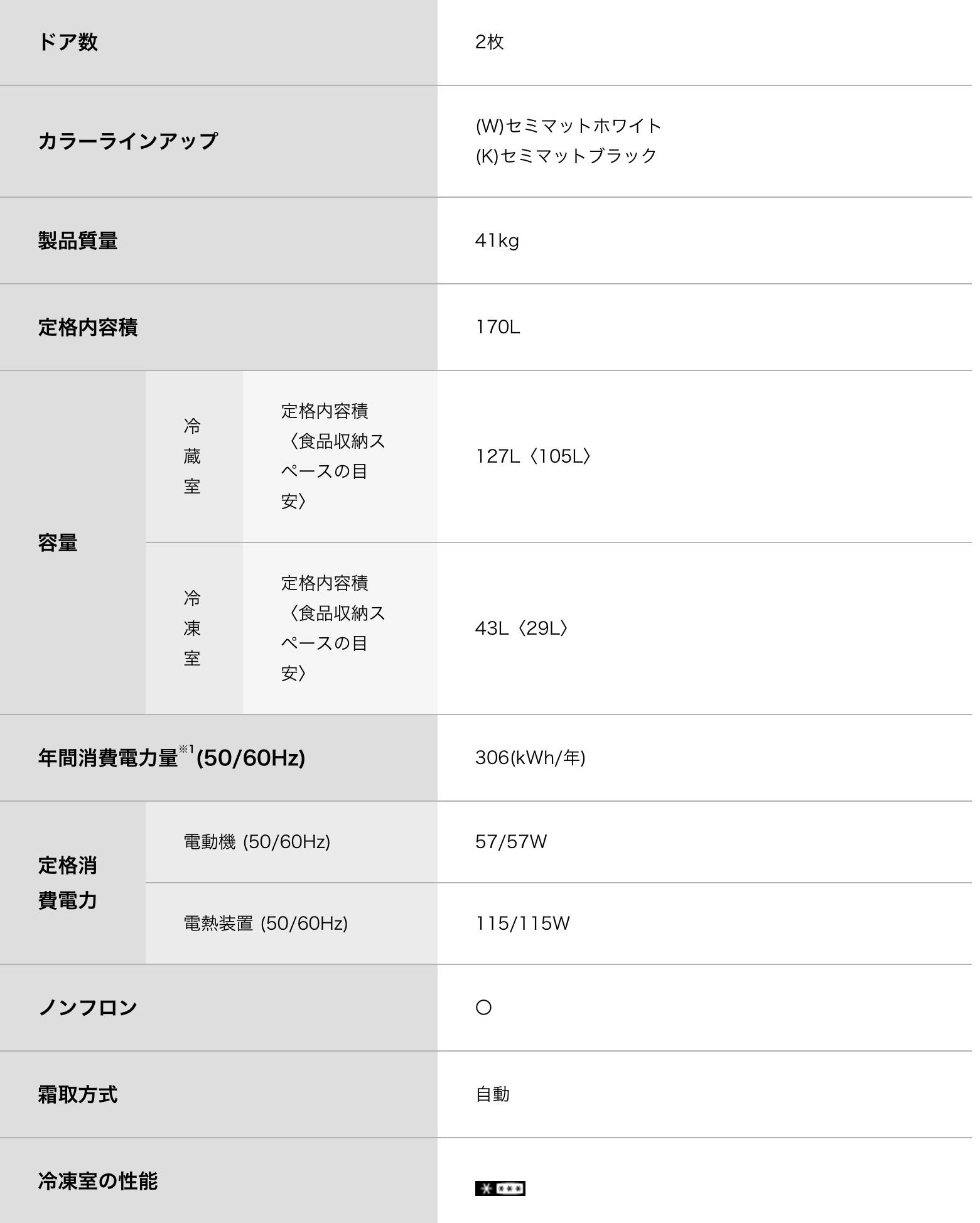
Task: Click the 127L〈105L〉 refrigerator capacity value
Action: (x=532, y=456)
